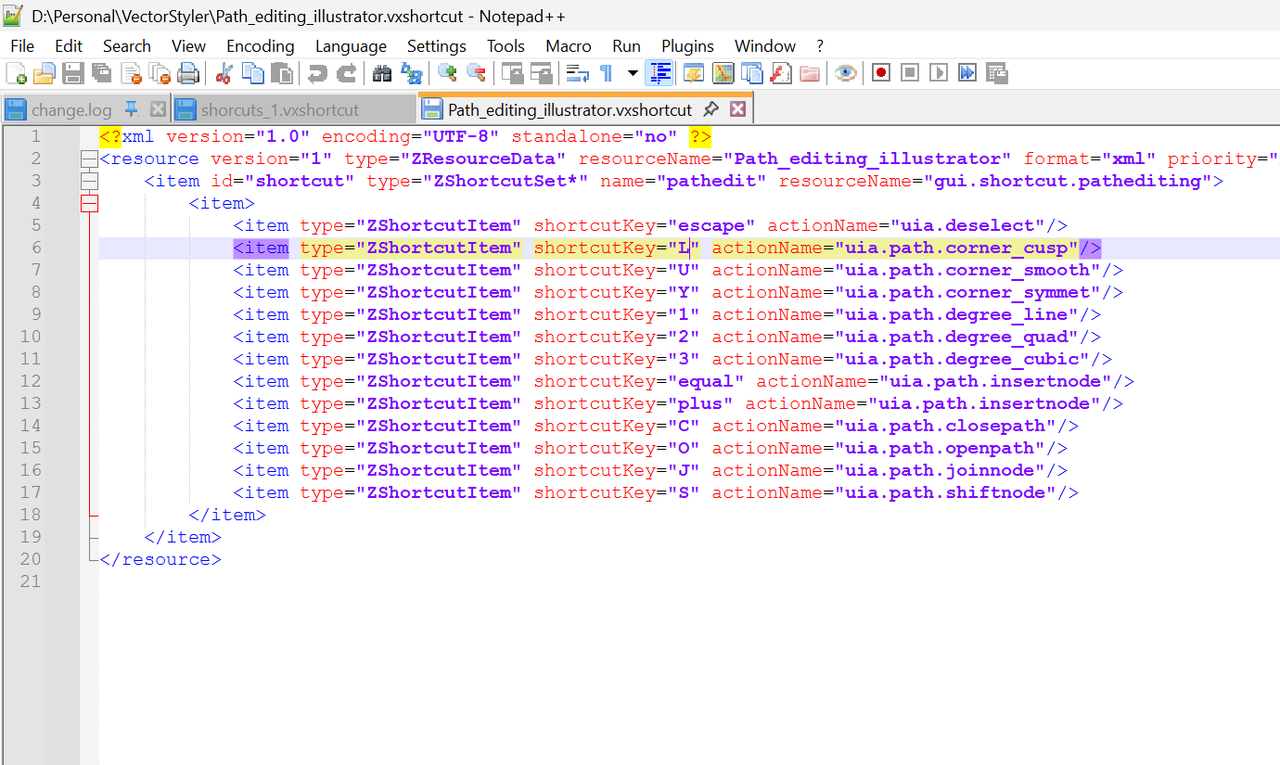Zoom out with the magnifier minus icon

476,73
